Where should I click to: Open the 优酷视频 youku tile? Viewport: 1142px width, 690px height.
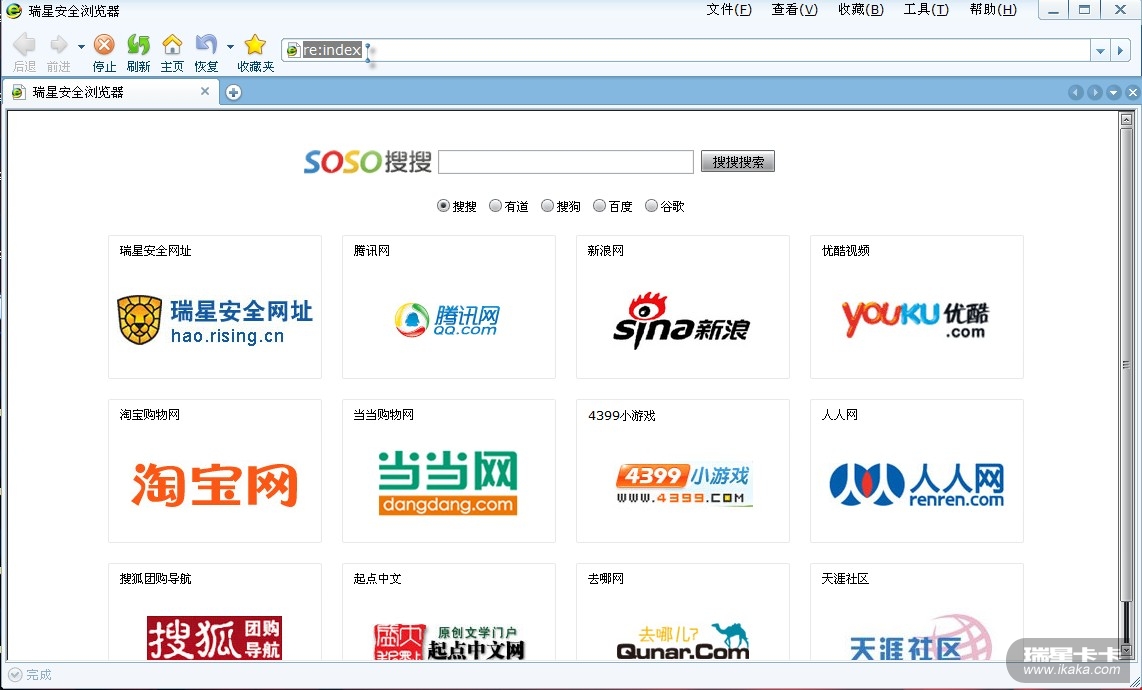[916, 307]
